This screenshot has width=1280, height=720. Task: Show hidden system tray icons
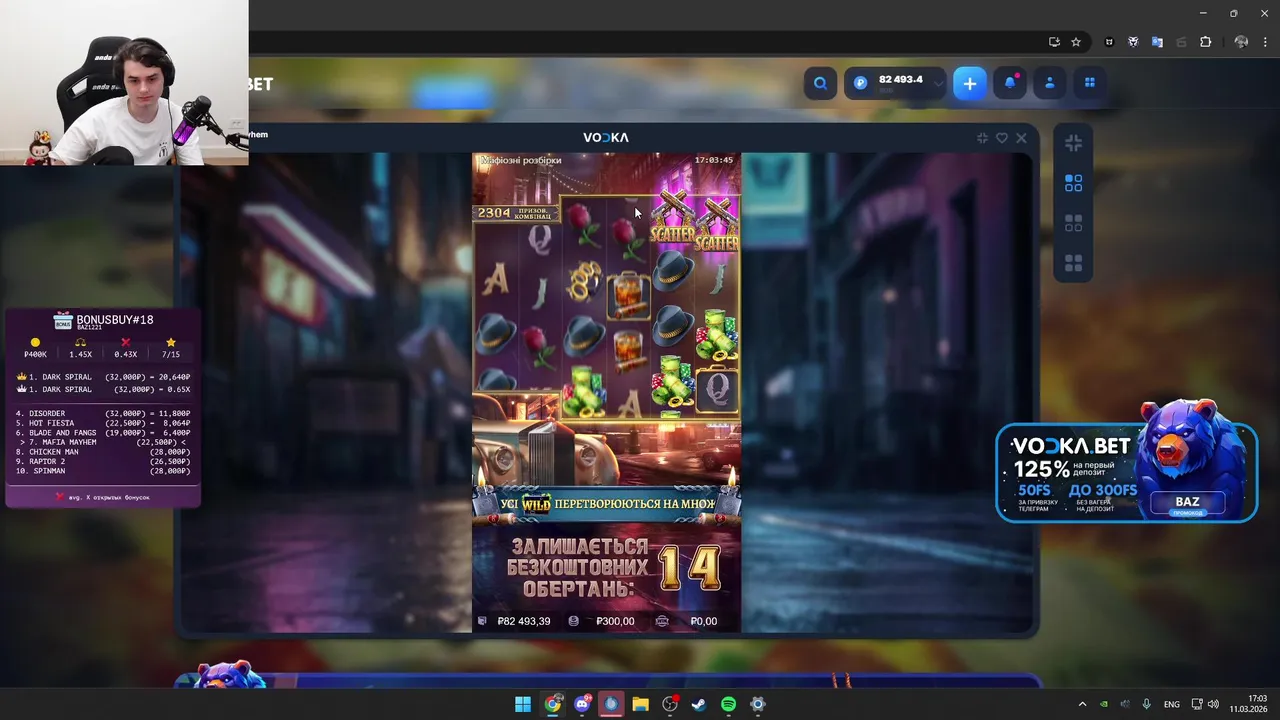1082,704
